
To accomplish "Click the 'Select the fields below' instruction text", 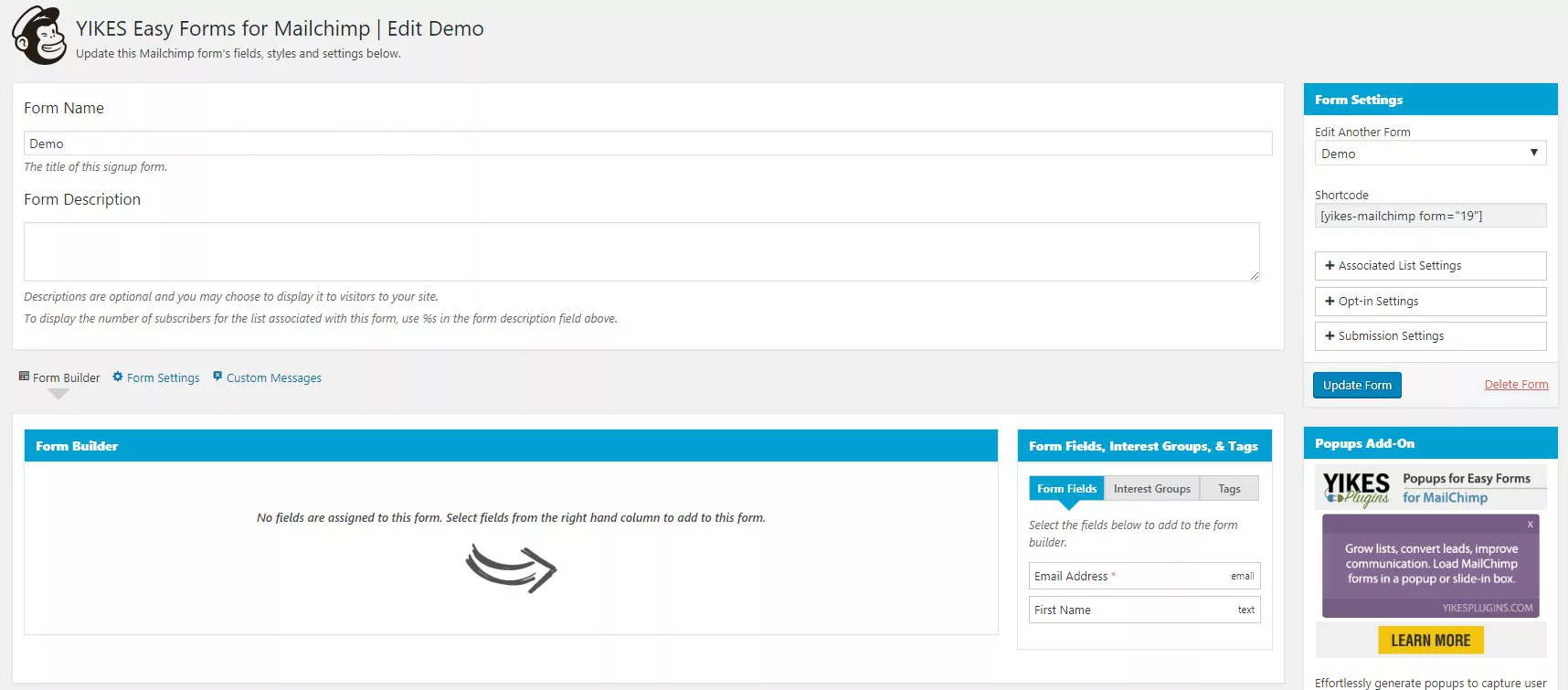I will coord(1133,534).
